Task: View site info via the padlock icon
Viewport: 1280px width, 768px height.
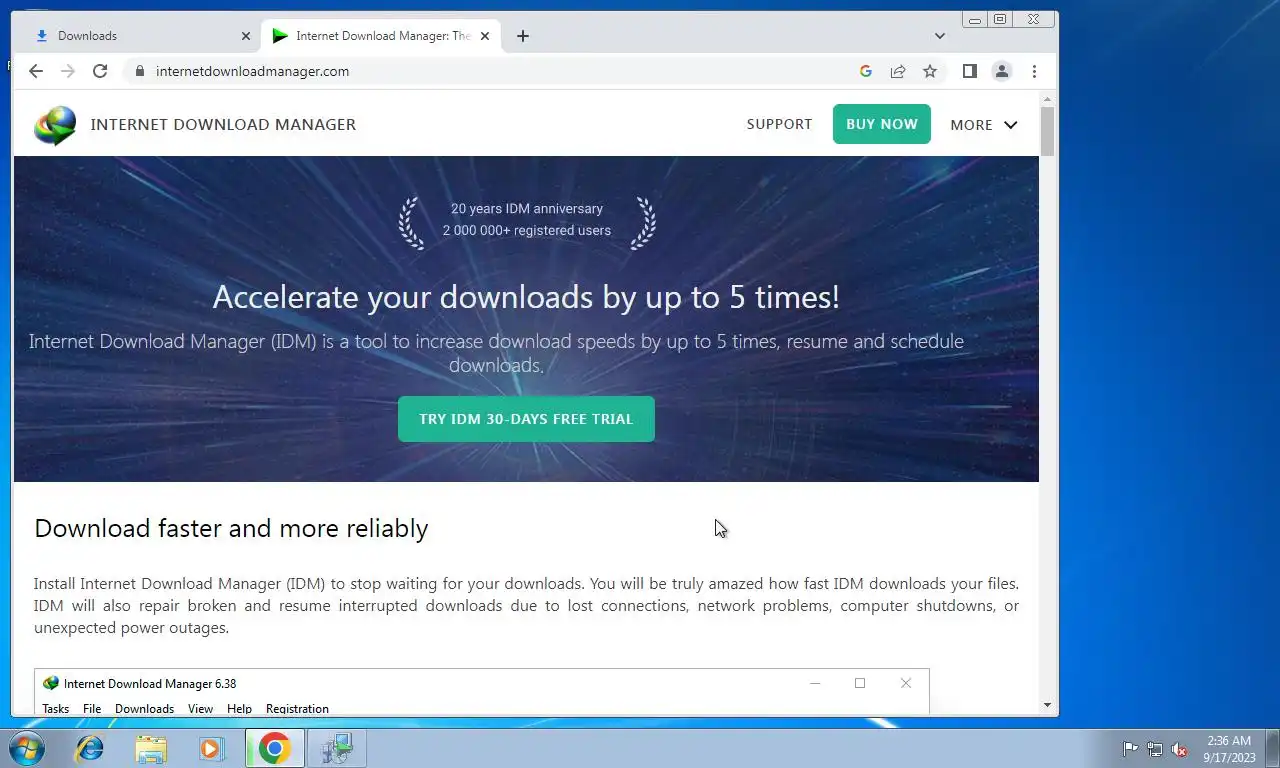Action: pos(139,71)
